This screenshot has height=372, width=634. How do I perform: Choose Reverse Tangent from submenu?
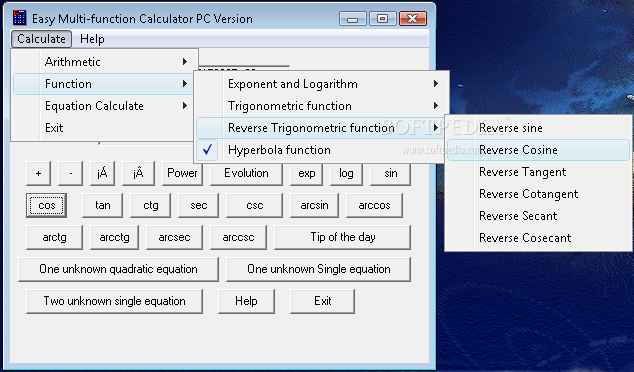pyautogui.click(x=538, y=172)
